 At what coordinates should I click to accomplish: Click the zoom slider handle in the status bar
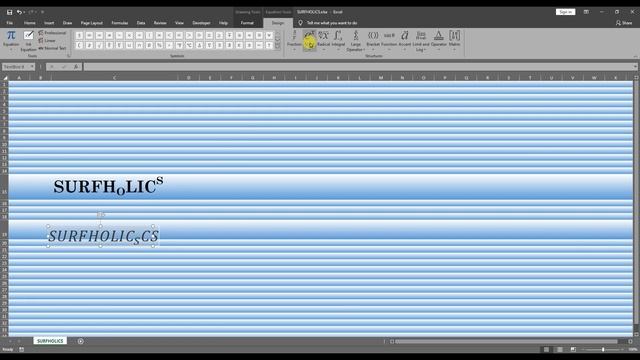pos(603,349)
